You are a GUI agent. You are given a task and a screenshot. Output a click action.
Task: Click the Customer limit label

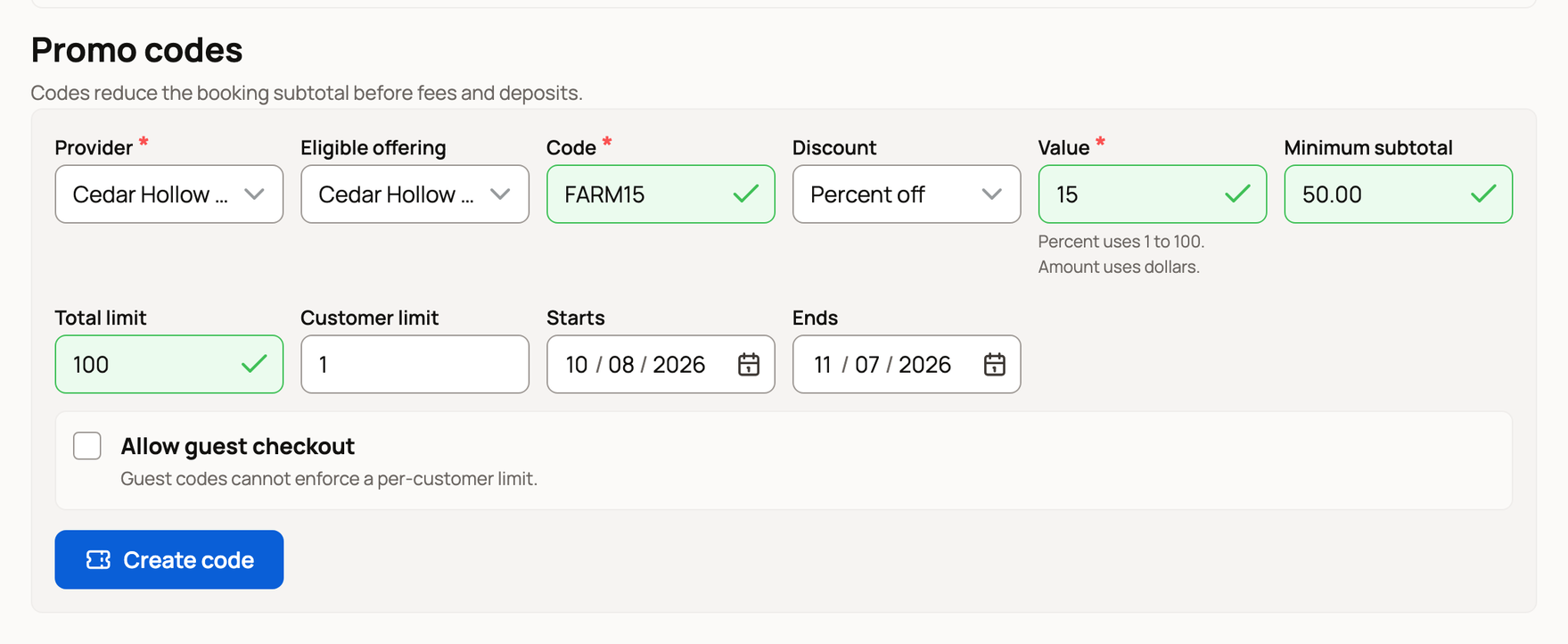point(369,318)
